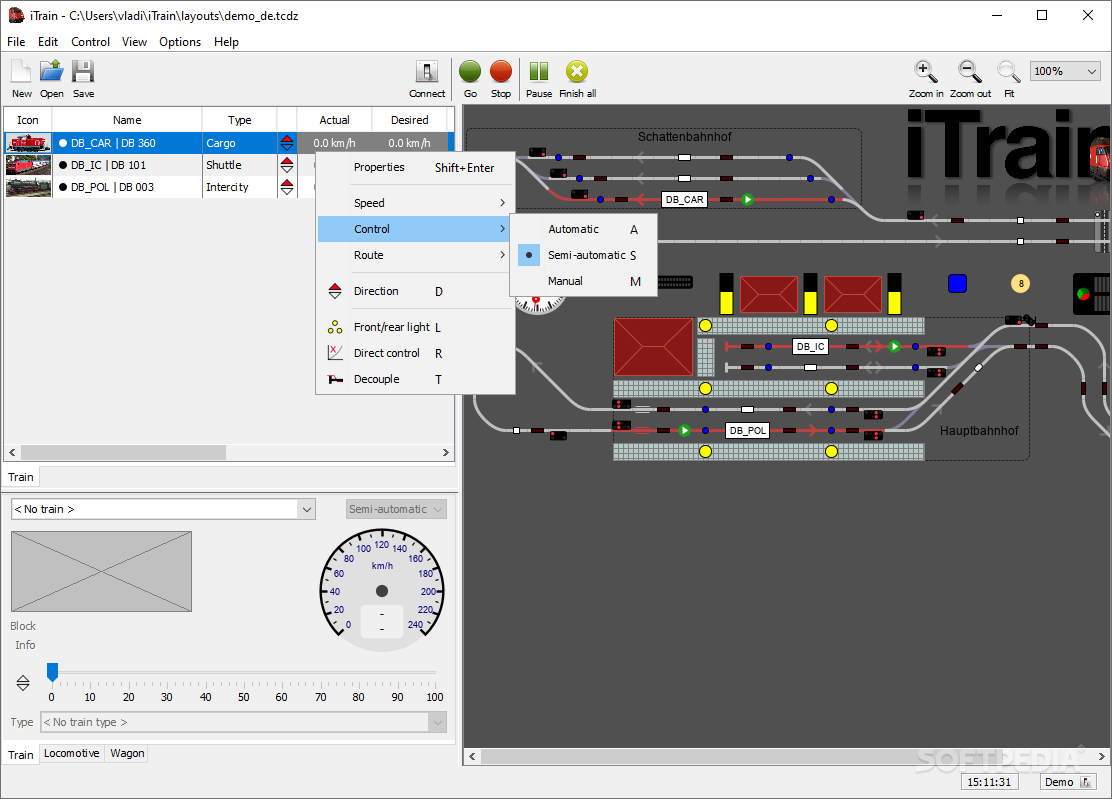
Task: Click the DB_POL block label on track
Action: pyautogui.click(x=747, y=430)
